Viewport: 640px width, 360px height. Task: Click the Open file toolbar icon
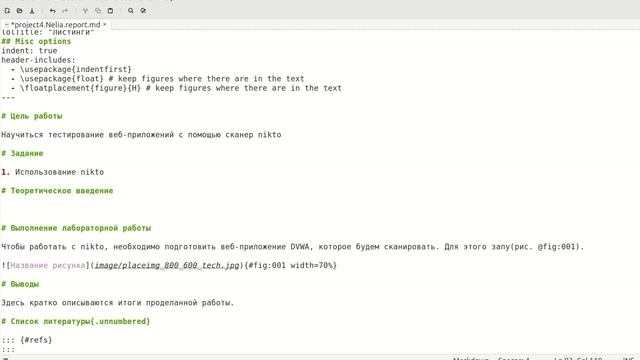click(x=19, y=11)
